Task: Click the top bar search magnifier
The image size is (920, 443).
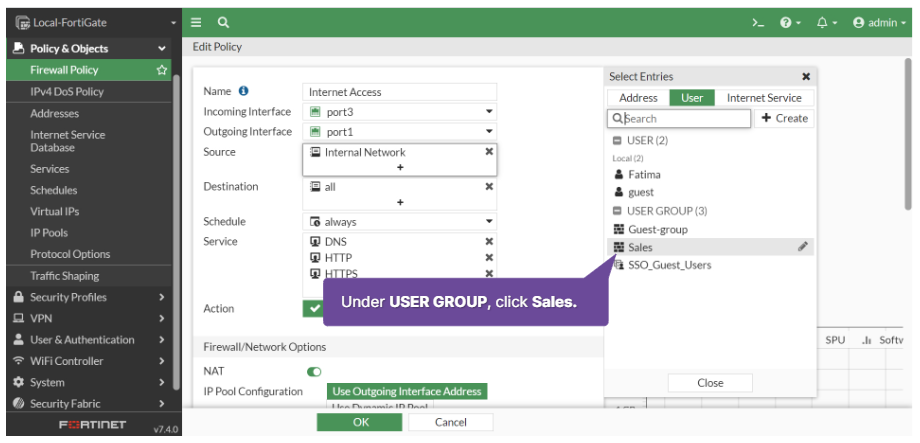Action: [223, 23]
